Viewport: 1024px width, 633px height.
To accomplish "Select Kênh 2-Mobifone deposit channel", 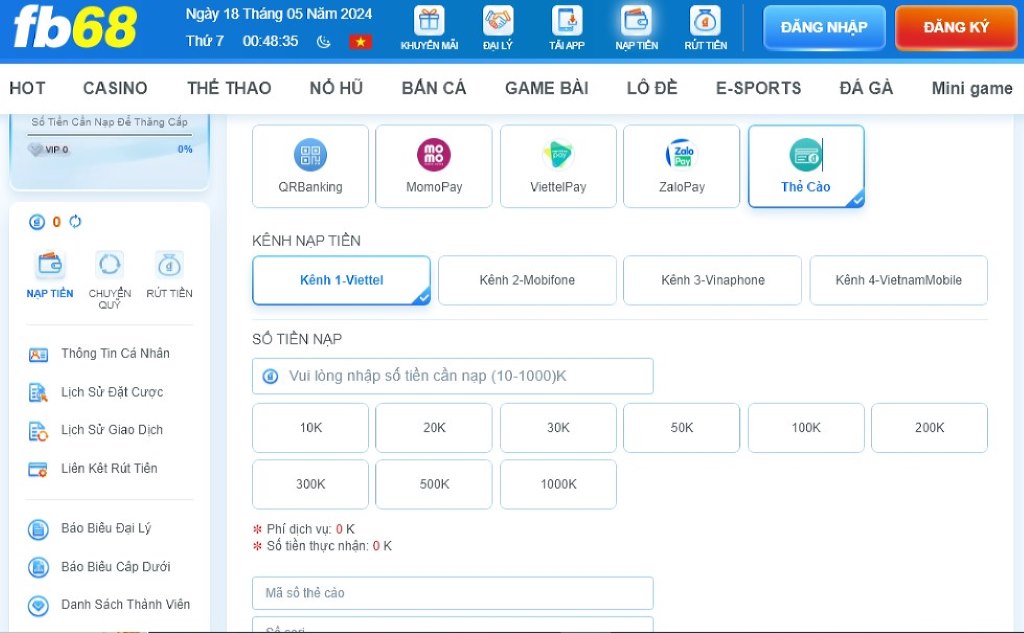I will [527, 280].
